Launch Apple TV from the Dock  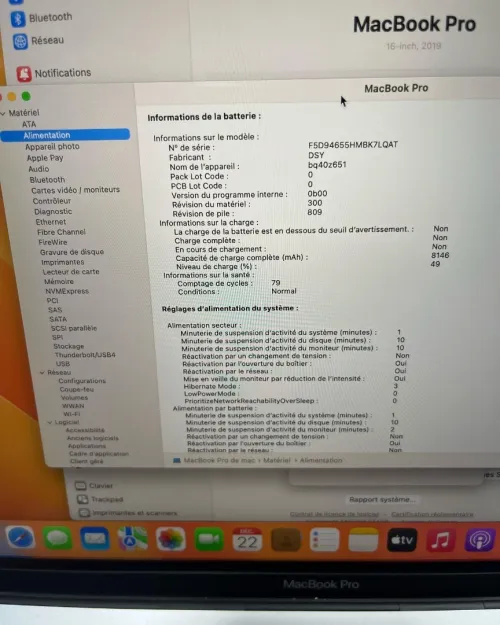[x=402, y=540]
